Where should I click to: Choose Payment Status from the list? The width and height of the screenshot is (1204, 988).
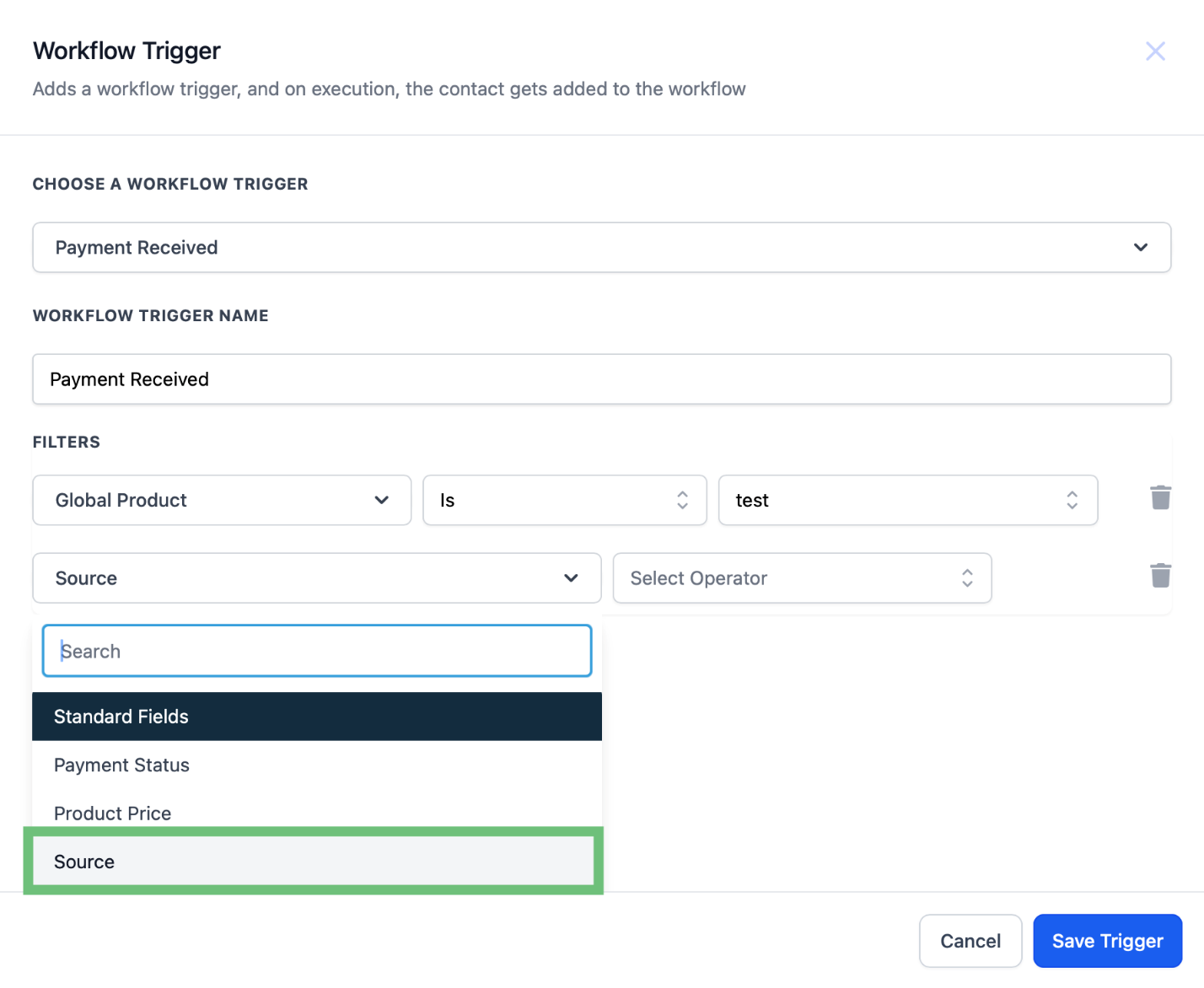pos(316,765)
